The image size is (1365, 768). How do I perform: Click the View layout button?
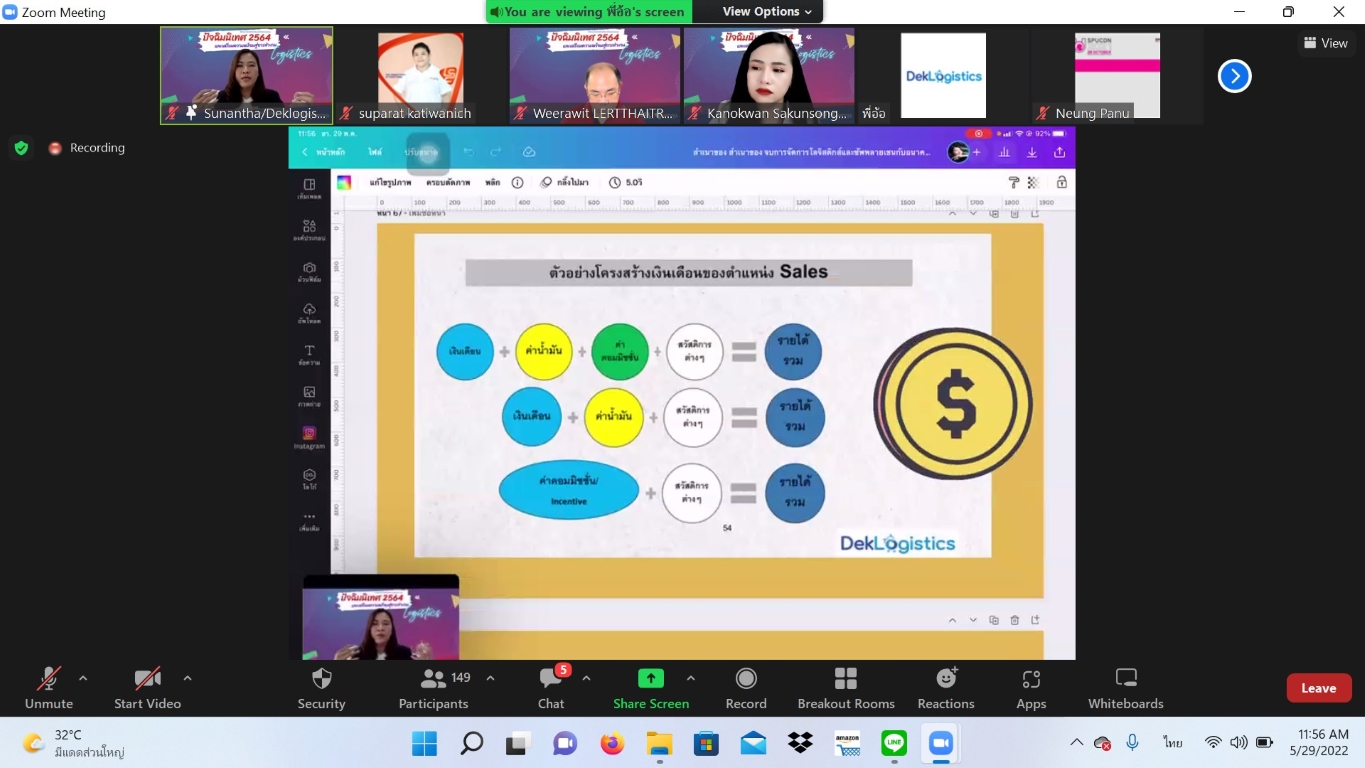click(1326, 43)
